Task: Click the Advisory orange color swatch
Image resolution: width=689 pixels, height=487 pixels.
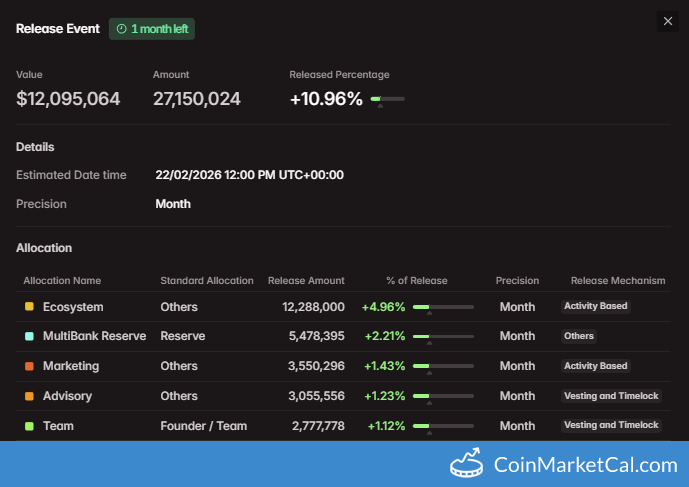Action: coord(29,396)
